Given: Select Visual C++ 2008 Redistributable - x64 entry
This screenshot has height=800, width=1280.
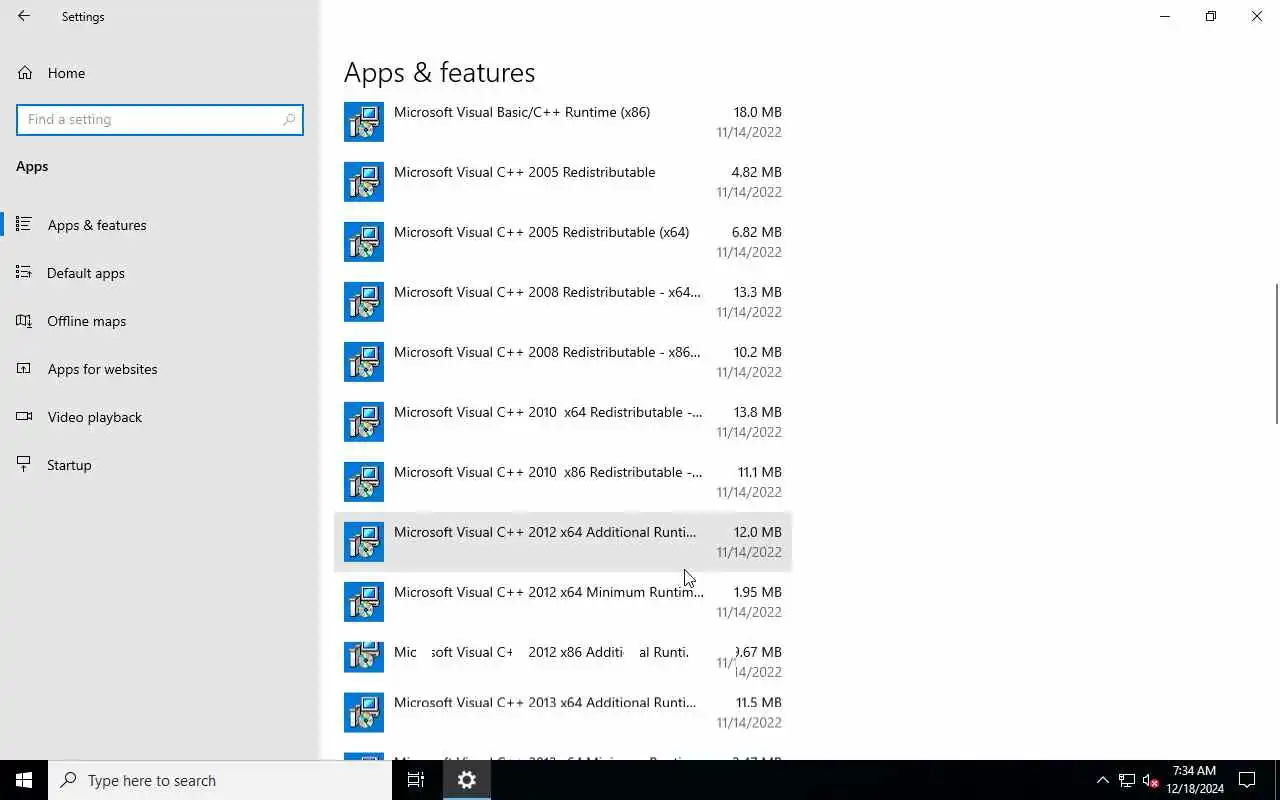Looking at the screenshot, I should (x=563, y=302).
